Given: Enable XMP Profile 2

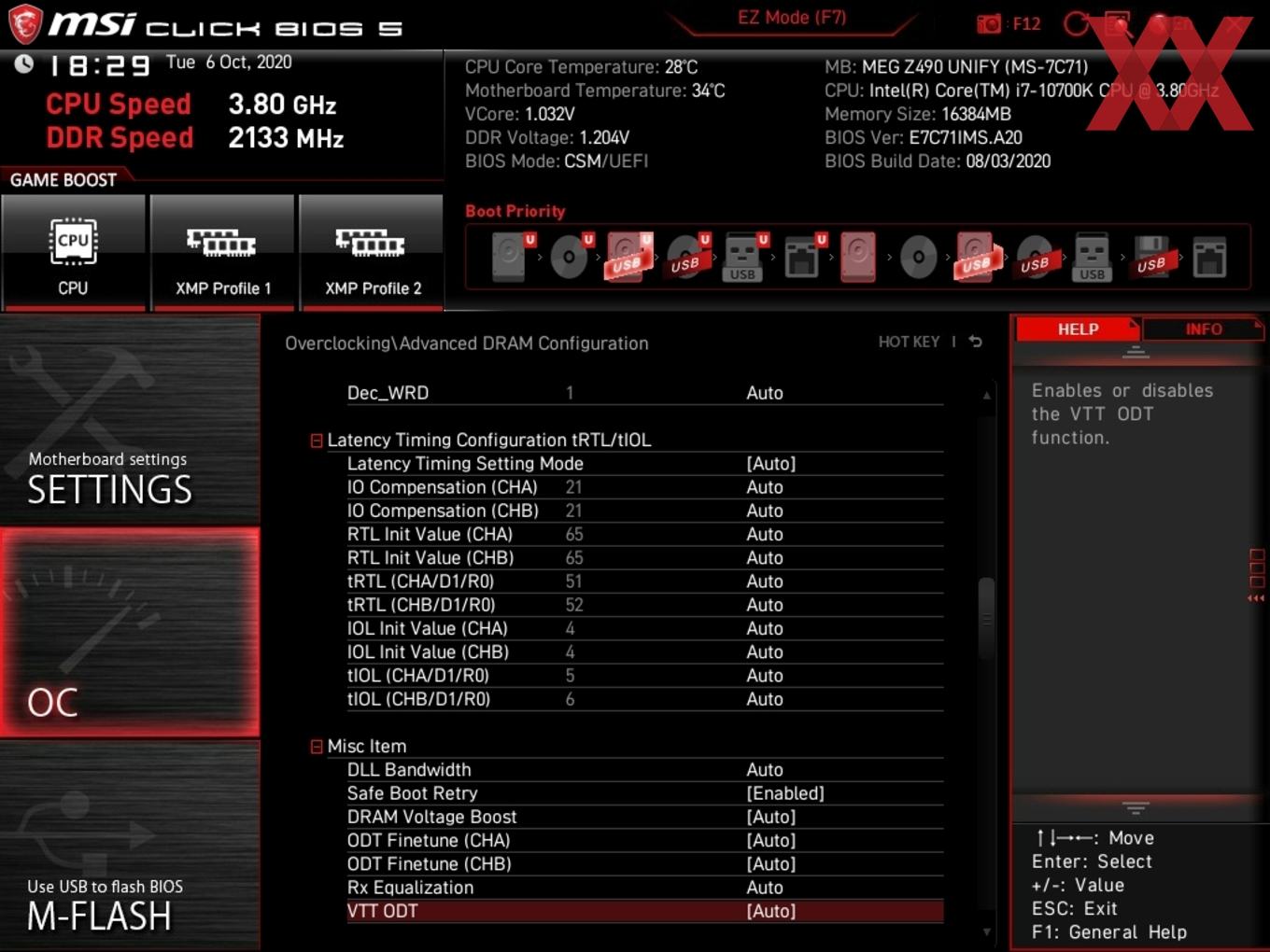Looking at the screenshot, I should pos(372,252).
